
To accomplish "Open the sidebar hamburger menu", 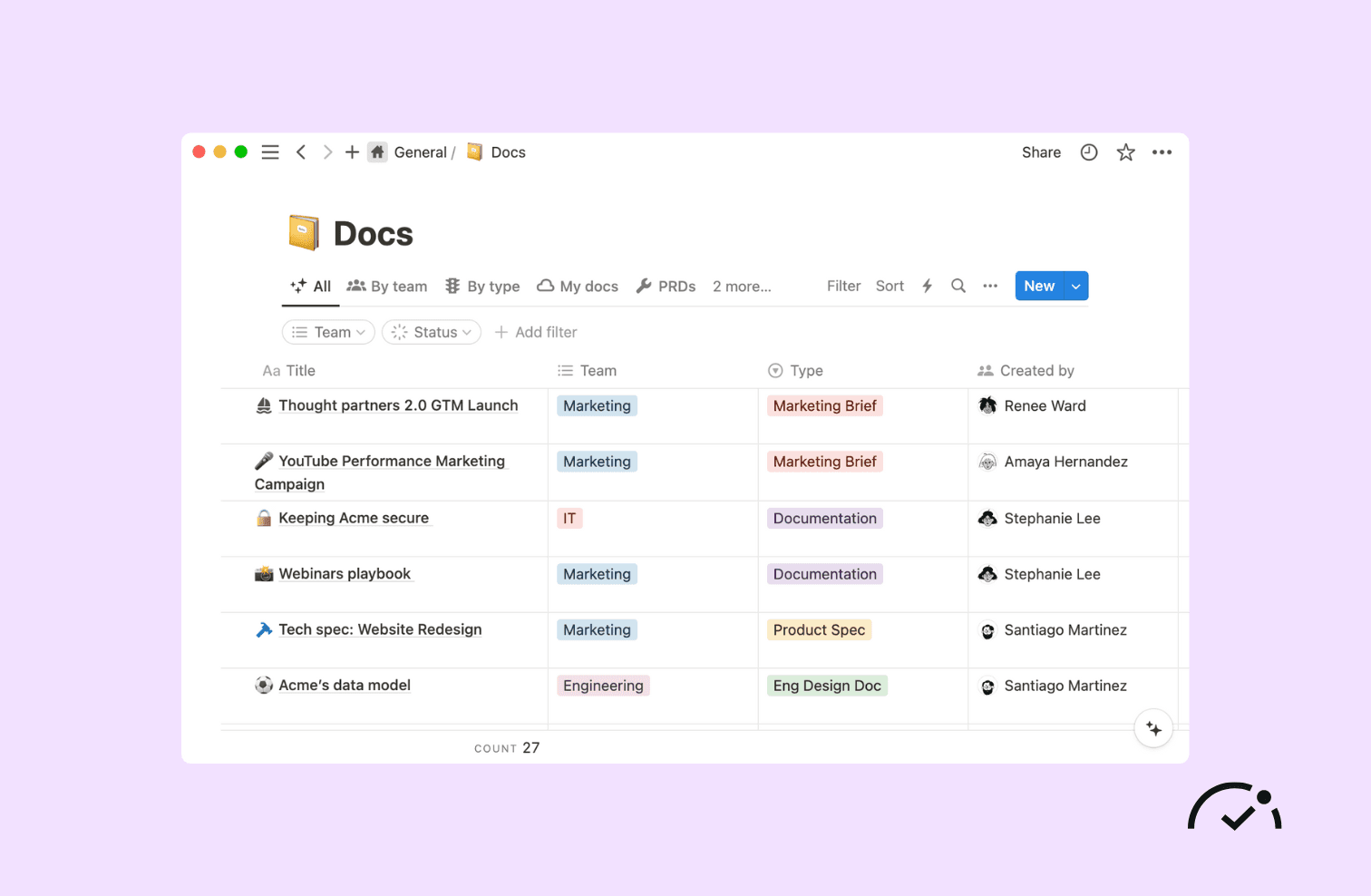I will click(x=270, y=152).
